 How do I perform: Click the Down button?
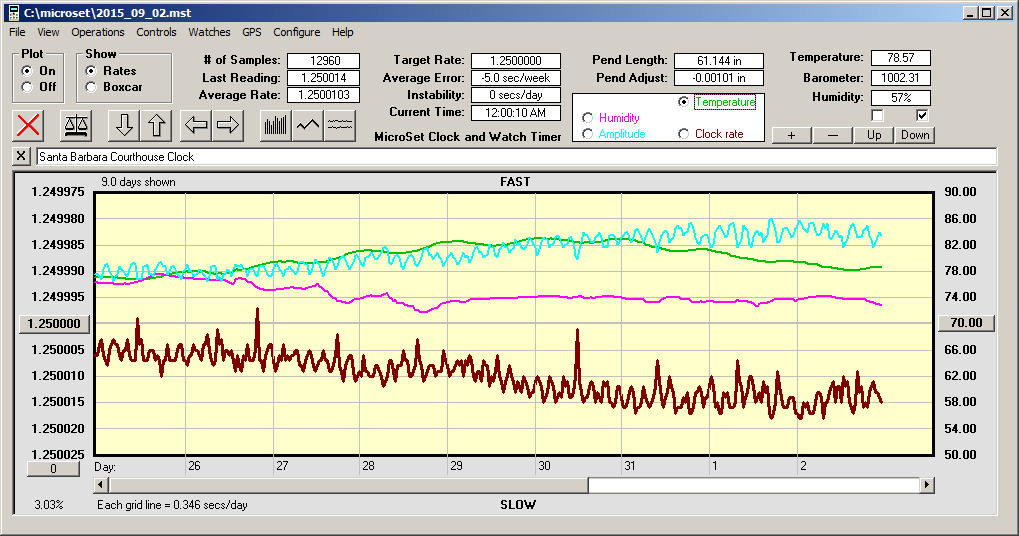click(x=915, y=135)
